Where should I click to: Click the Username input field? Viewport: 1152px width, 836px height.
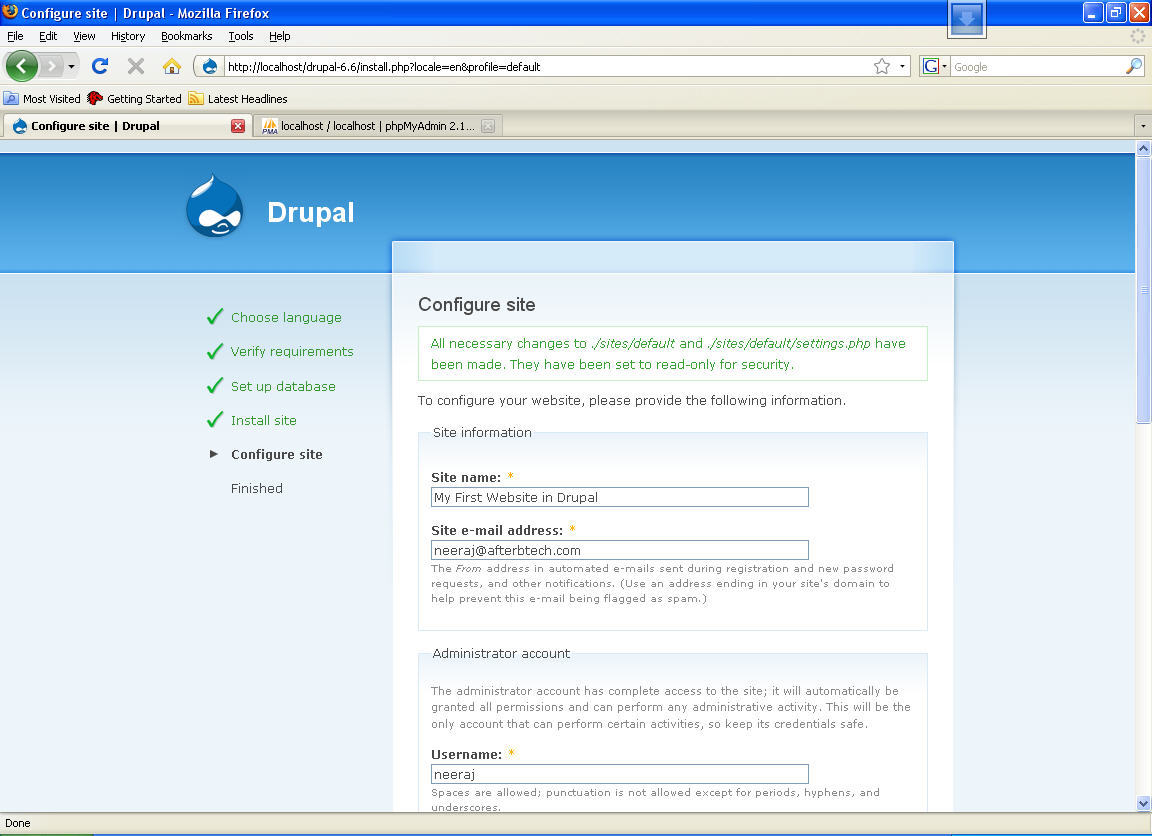coord(619,774)
